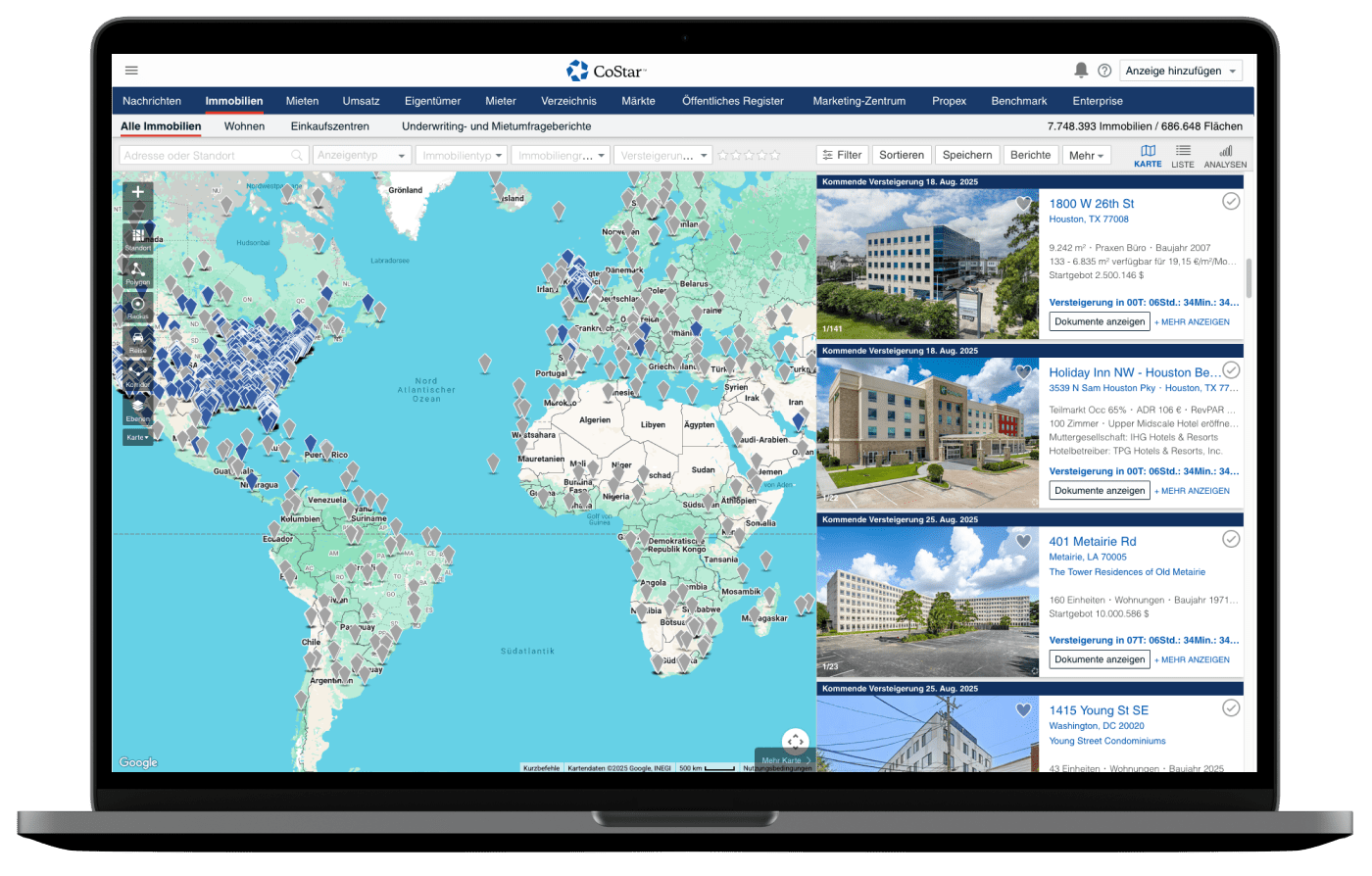Switch to the Analysen chart view
The width and height of the screenshot is (1372, 876).
click(x=1225, y=156)
